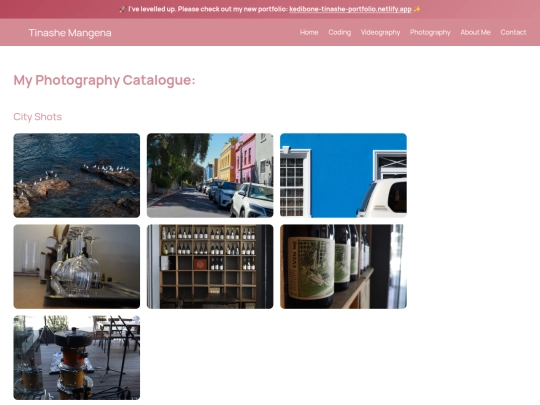Screen dimensions: 540x405
Task: Open the kedibone-tinashe-portfolio.netlify.app link
Action: tap(350, 9)
